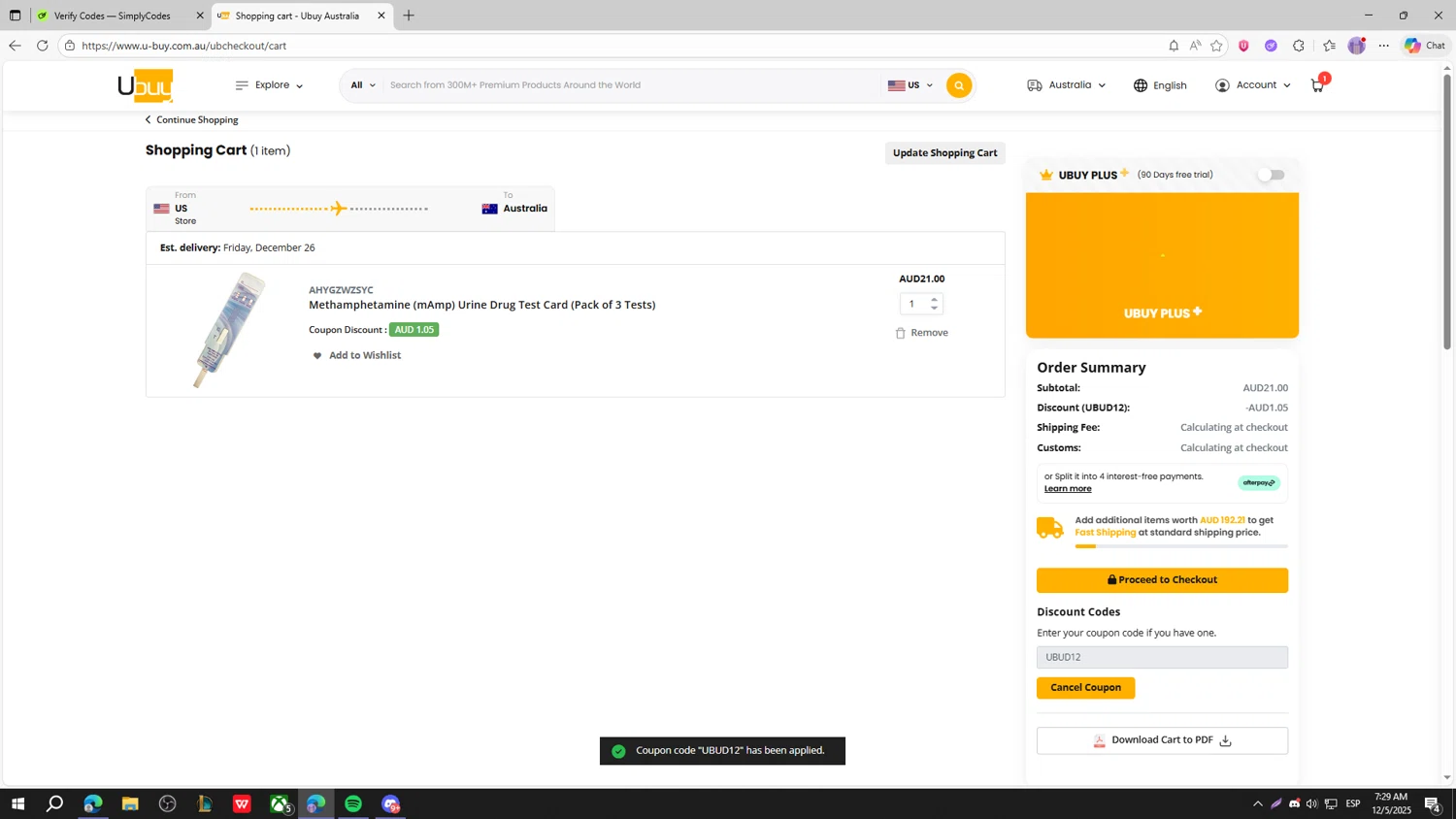Screen dimensions: 1456x819
Task: Click Cancel Coupon button
Action: (x=1085, y=688)
